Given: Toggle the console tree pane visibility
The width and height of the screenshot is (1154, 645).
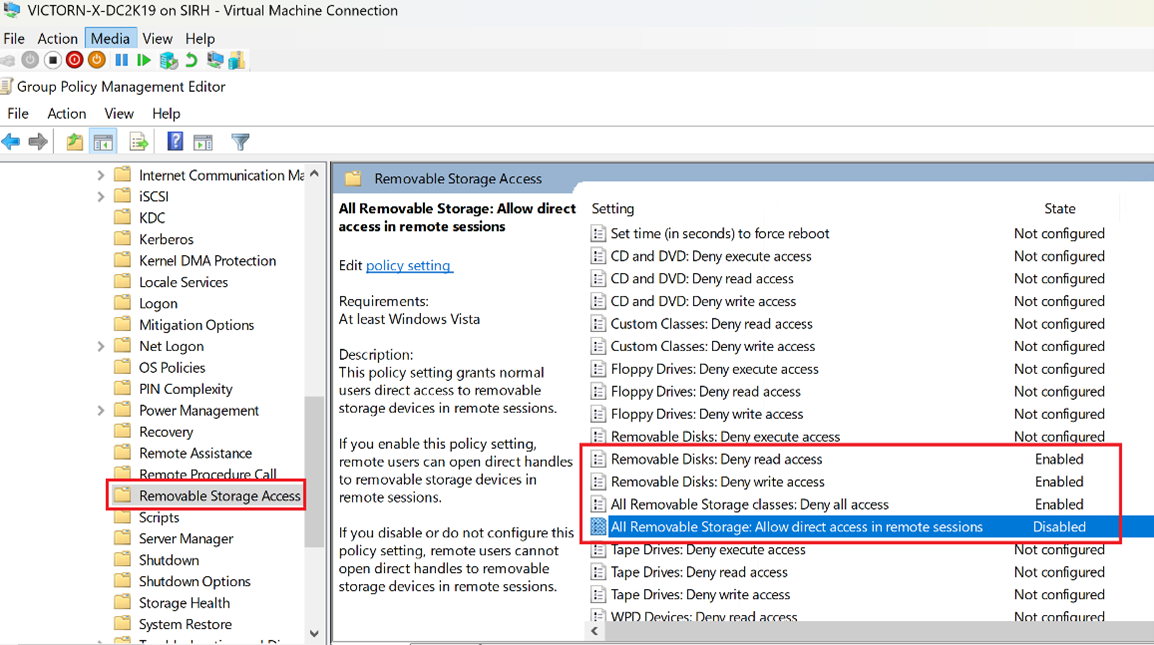Looking at the screenshot, I should tap(102, 141).
